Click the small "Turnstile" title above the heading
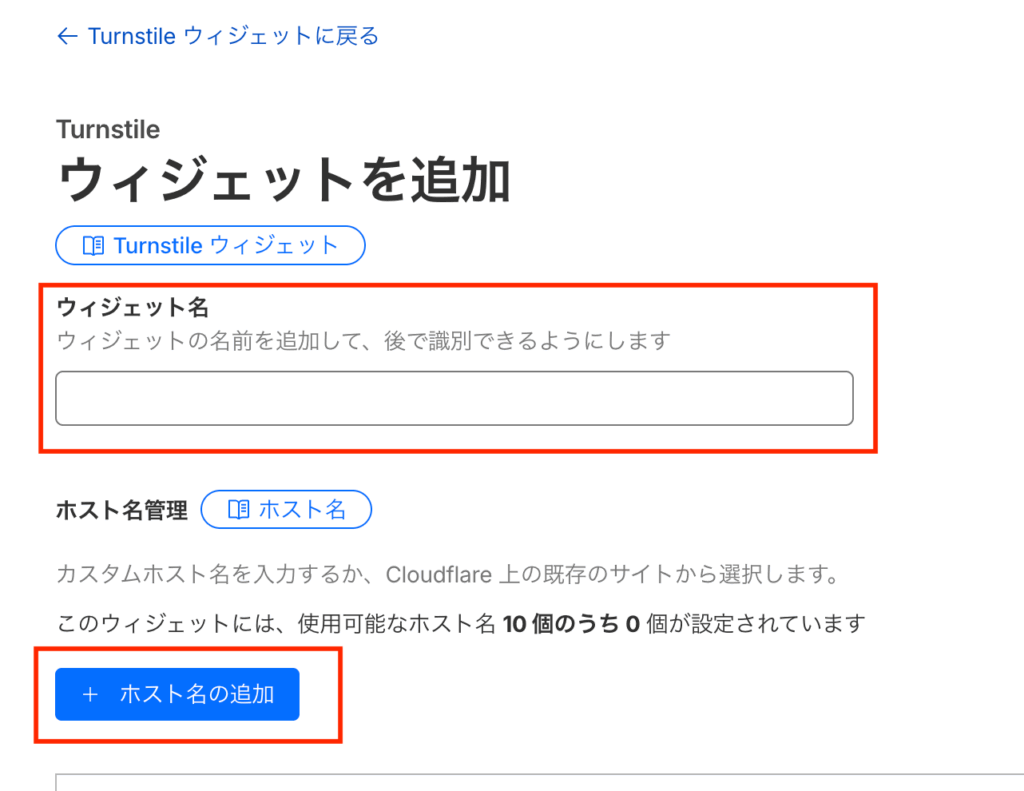This screenshot has height=791, width=1024. coord(108,129)
